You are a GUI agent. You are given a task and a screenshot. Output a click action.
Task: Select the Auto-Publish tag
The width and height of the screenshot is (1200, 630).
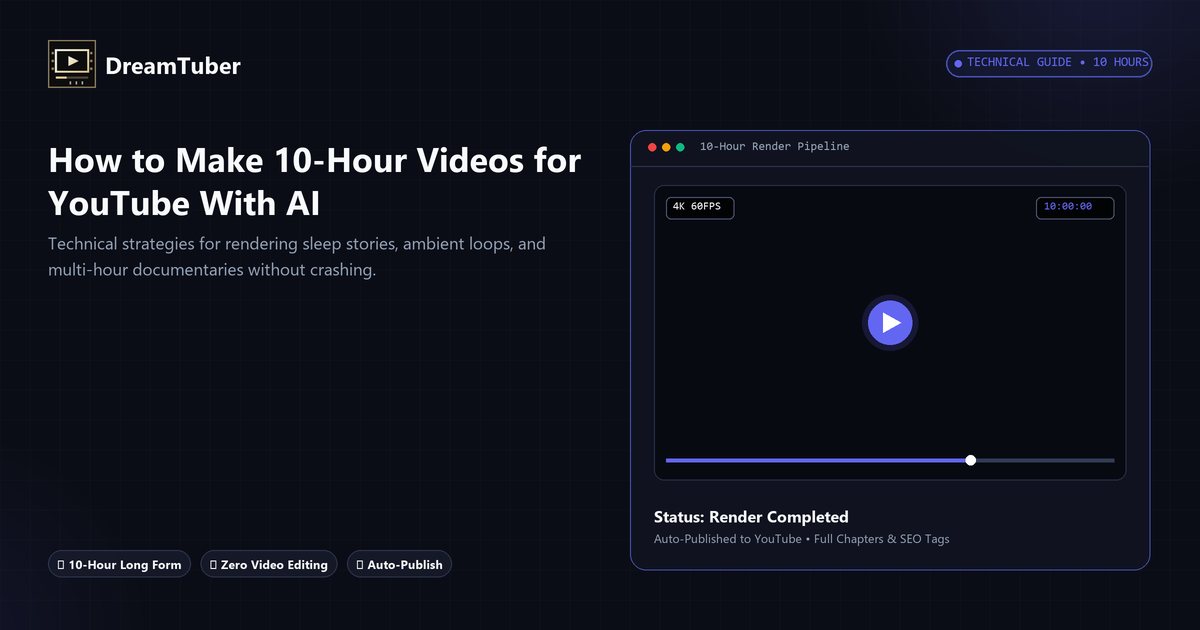(x=400, y=564)
